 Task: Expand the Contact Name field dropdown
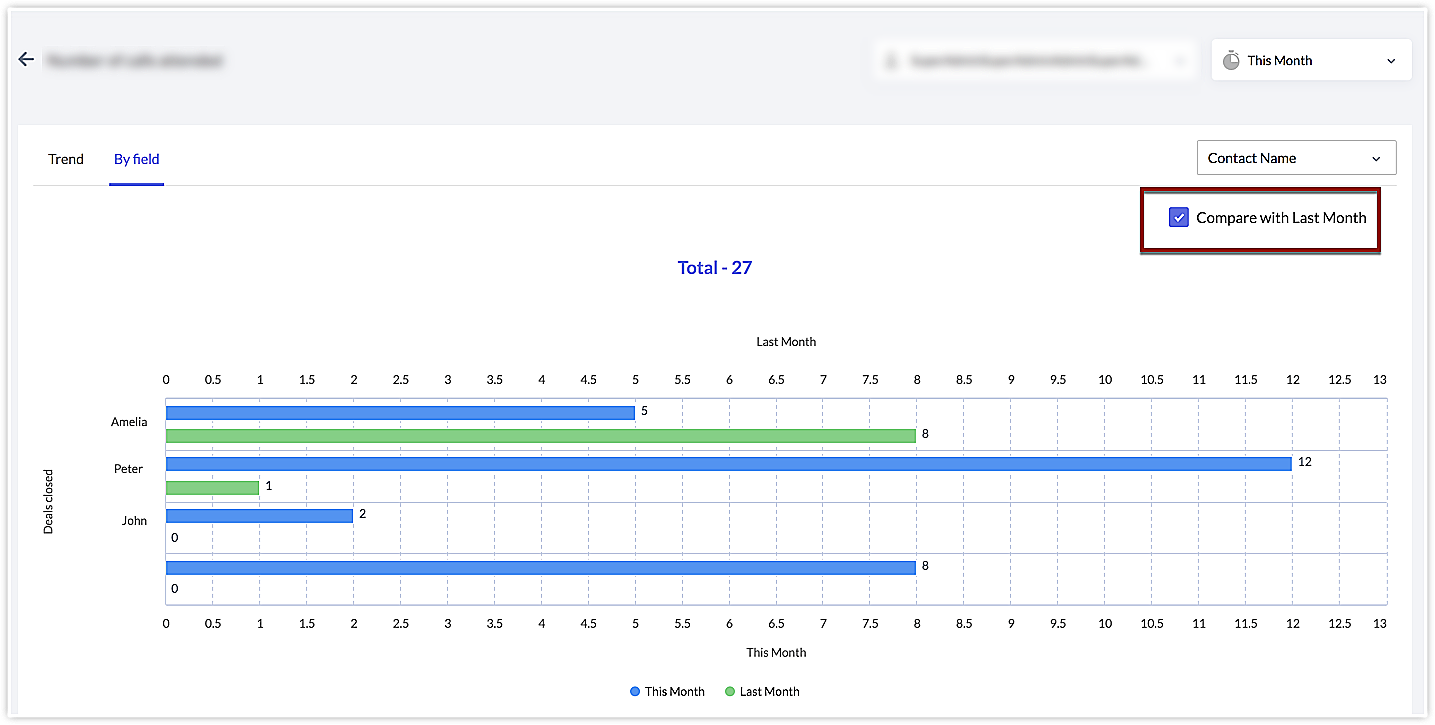(x=1296, y=158)
